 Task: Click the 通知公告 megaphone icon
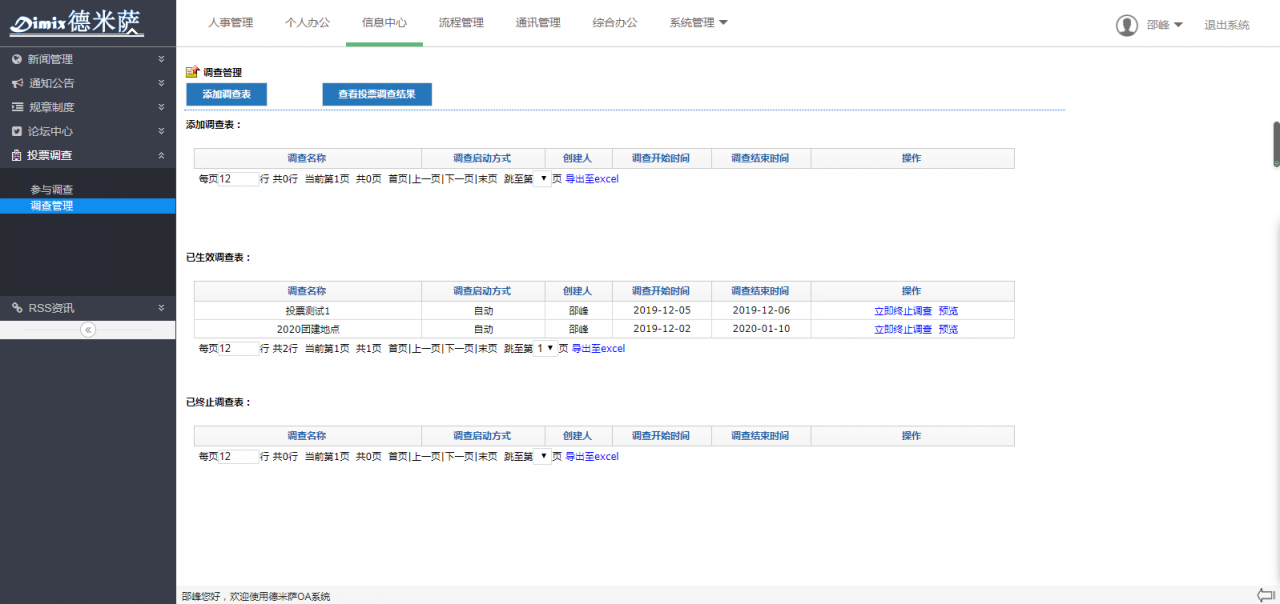(x=17, y=83)
